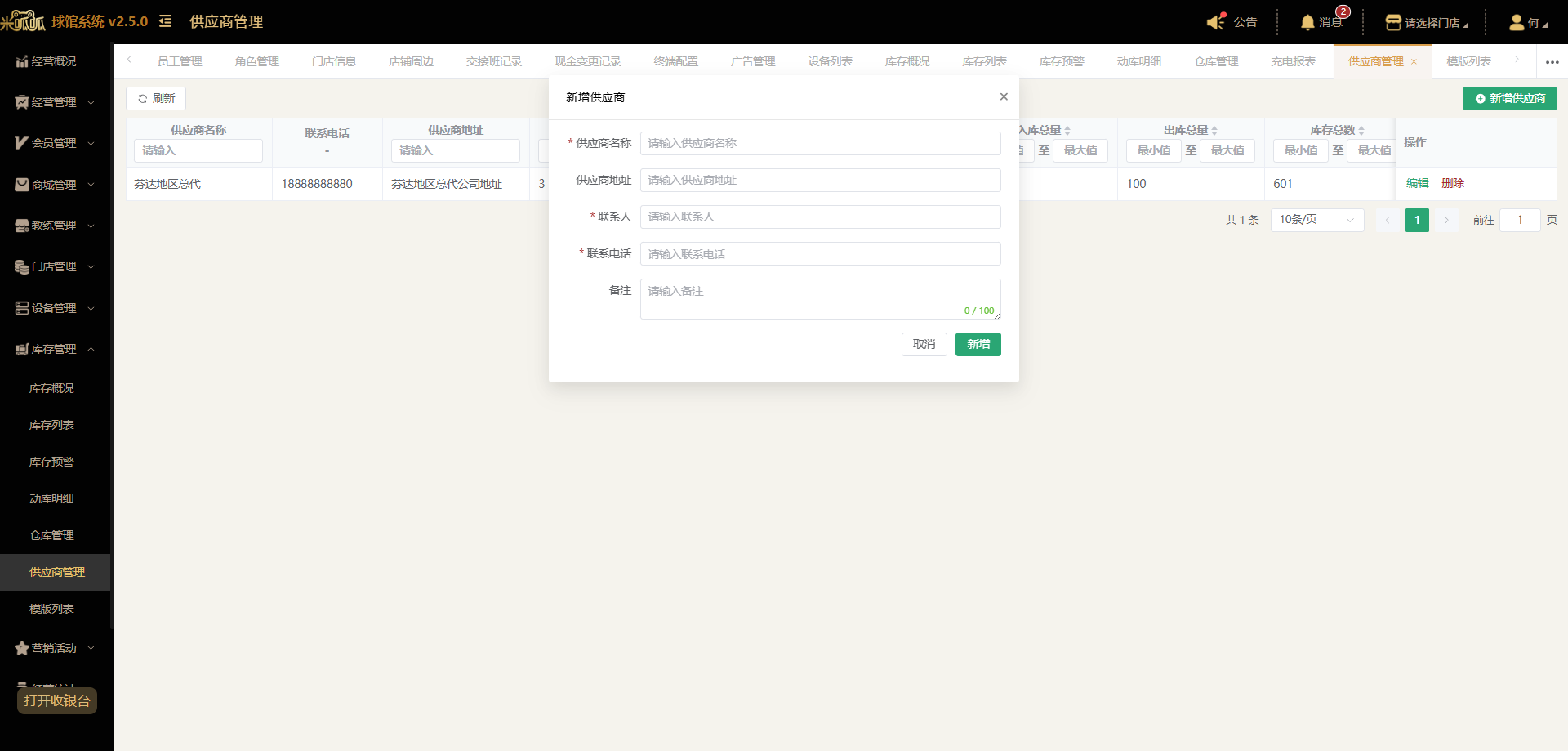This screenshot has width=1568, height=751.
Task: Click the next page arrow
Action: pyautogui.click(x=1446, y=220)
